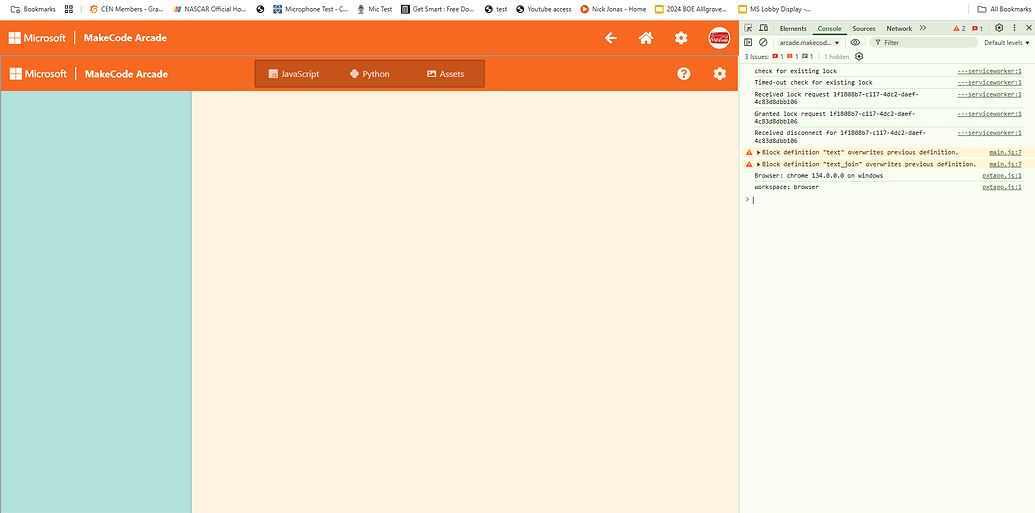Open the CEN Members bookmark
Image resolution: width=1035 pixels, height=513 pixels.
(x=126, y=9)
